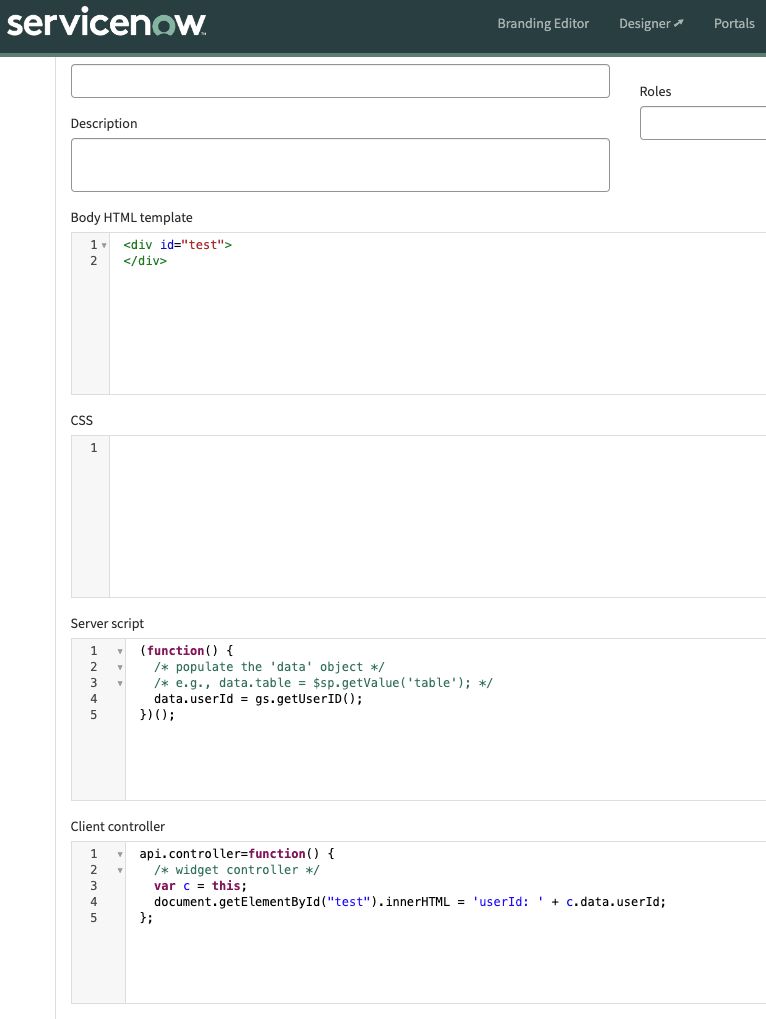Click the 'Client controller' label
Screen dimensions: 766x1019
pyautogui.click(x=118, y=827)
